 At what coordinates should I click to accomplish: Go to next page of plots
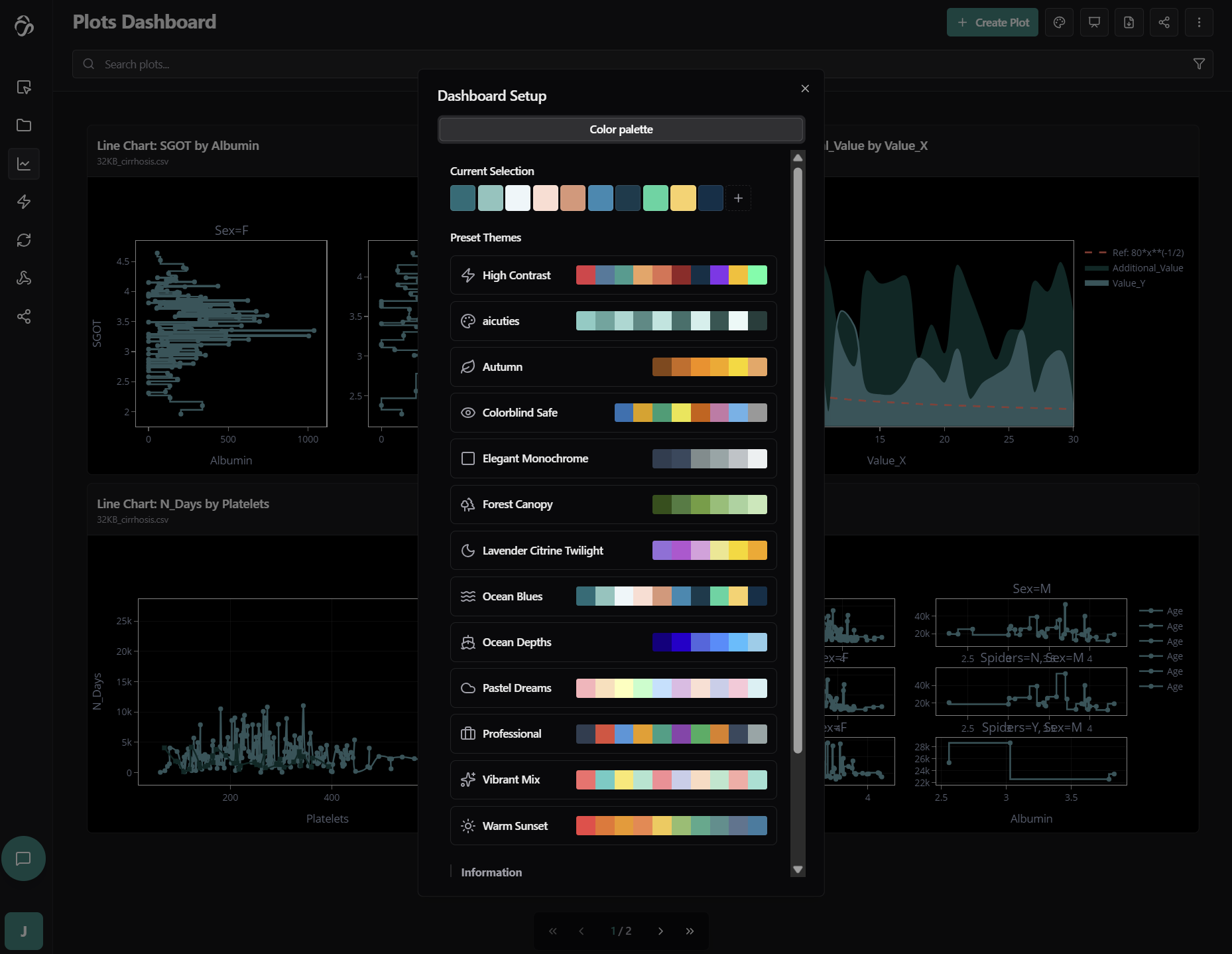coord(660,931)
